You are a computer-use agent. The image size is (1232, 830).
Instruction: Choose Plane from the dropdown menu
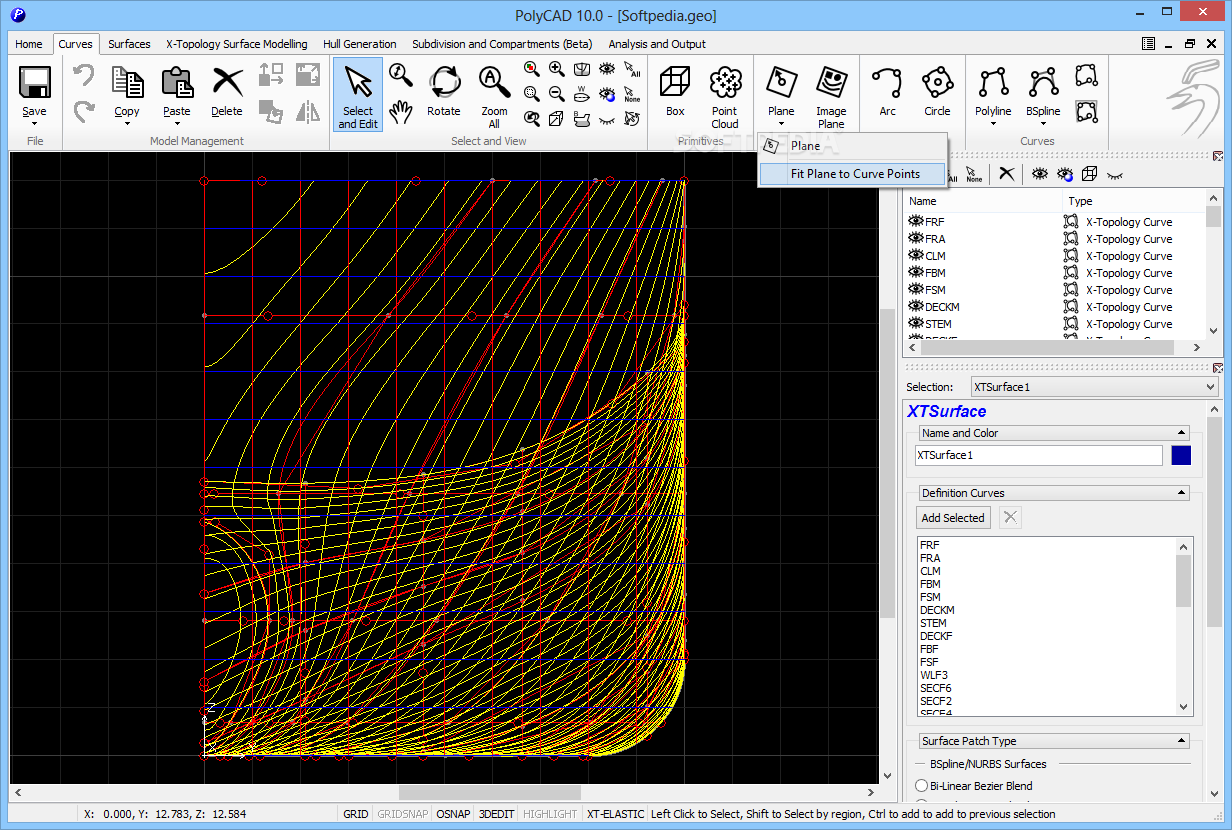click(853, 146)
